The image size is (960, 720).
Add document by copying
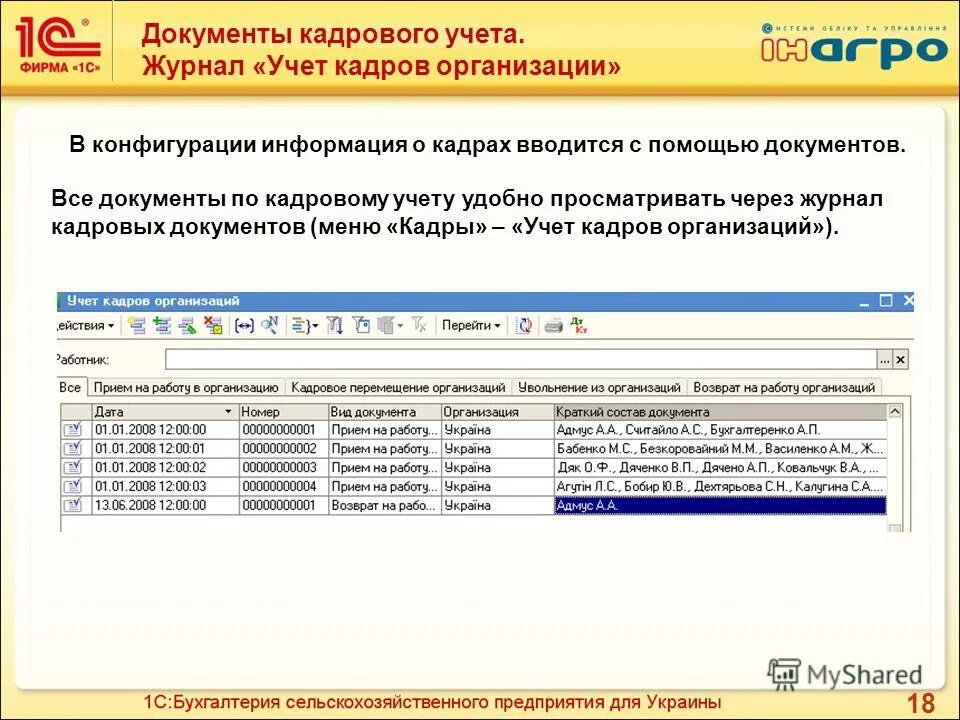coord(163,324)
